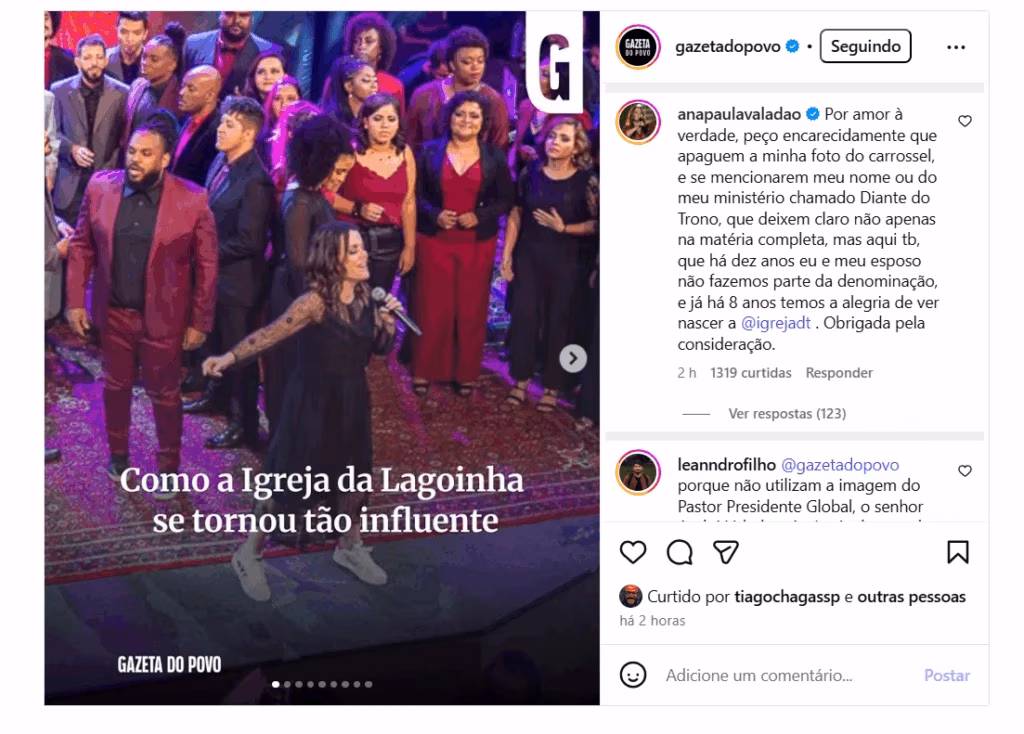Click Responder under anapaulavaladao's comment

click(839, 373)
